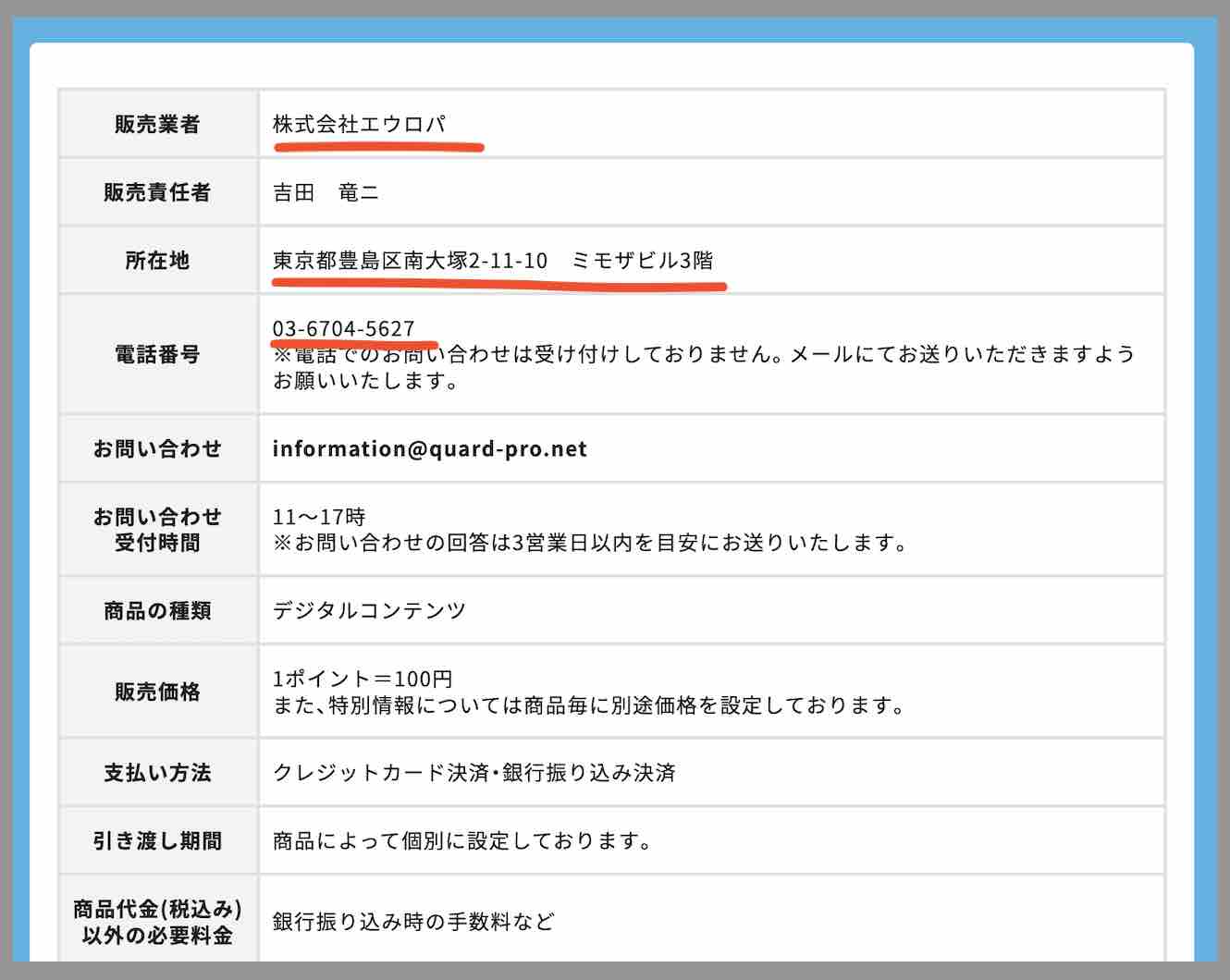Select デジタルコンテンツ in the product type cell

pyautogui.click(x=368, y=609)
